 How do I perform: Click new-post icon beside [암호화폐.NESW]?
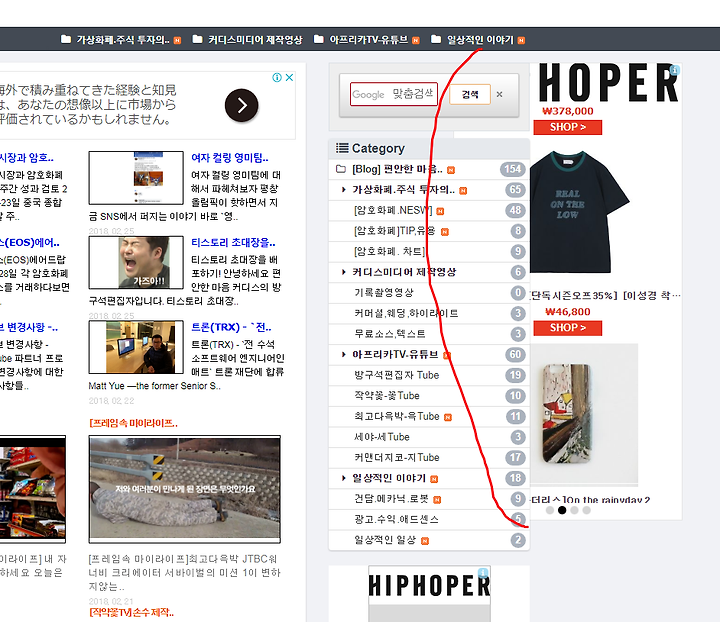click(x=440, y=211)
